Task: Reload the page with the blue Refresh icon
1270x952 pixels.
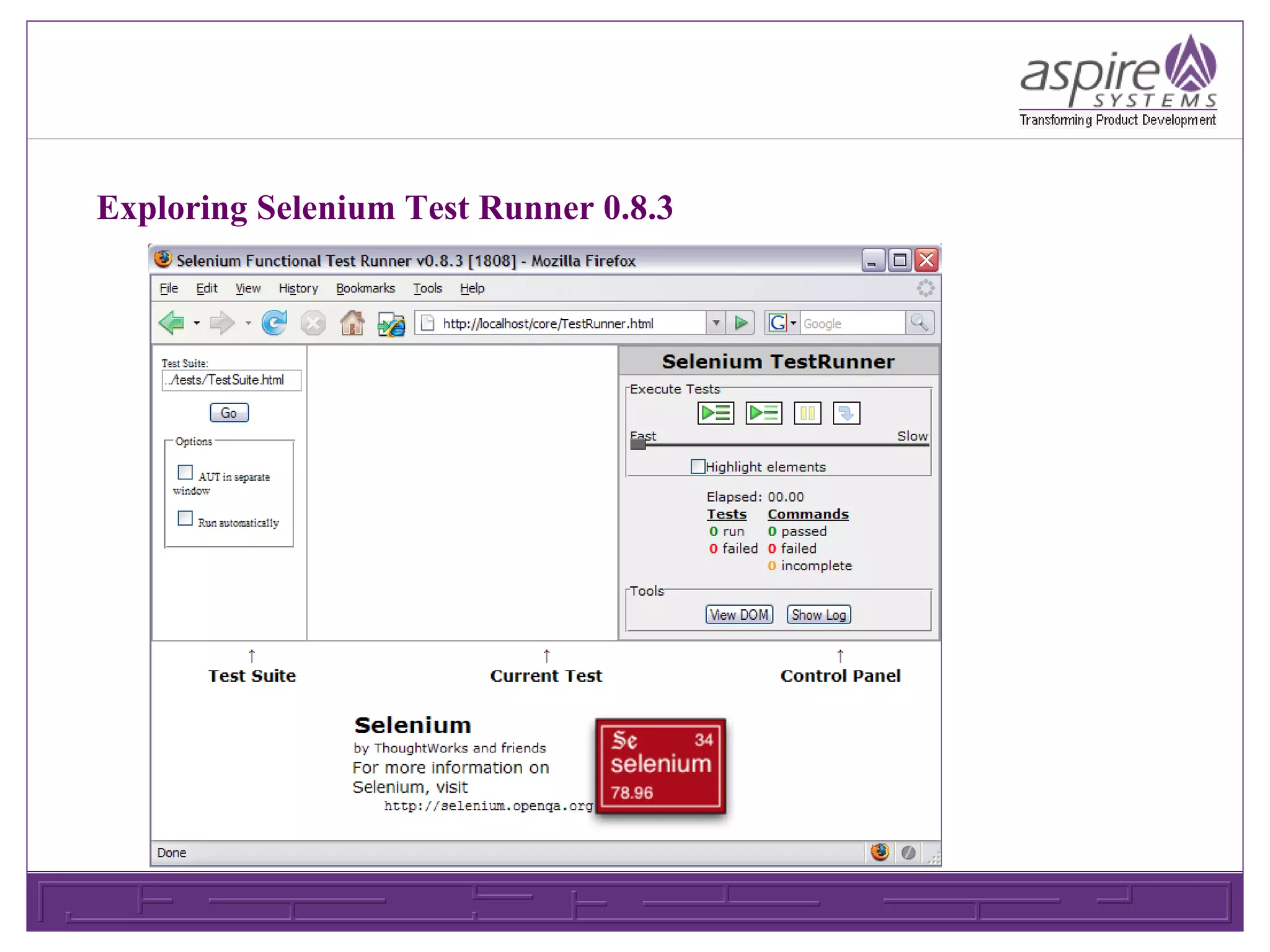Action: (x=274, y=323)
